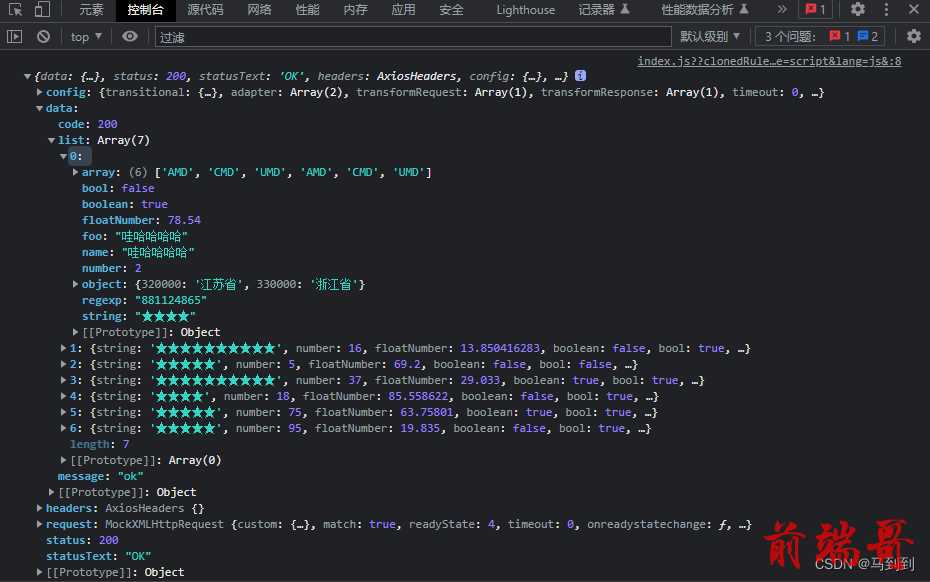Expand the array (6) property
This screenshot has height=582, width=930.
(x=75, y=172)
